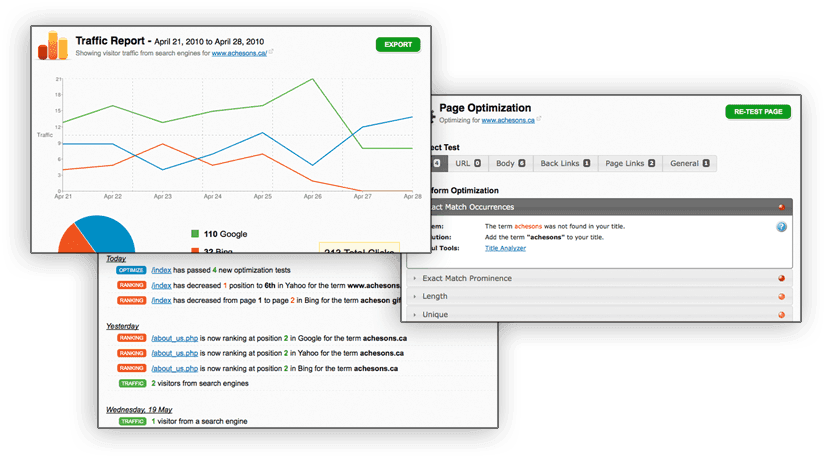The height and width of the screenshot is (459, 827).
Task: Switch to the URL tab
Action: [468, 164]
